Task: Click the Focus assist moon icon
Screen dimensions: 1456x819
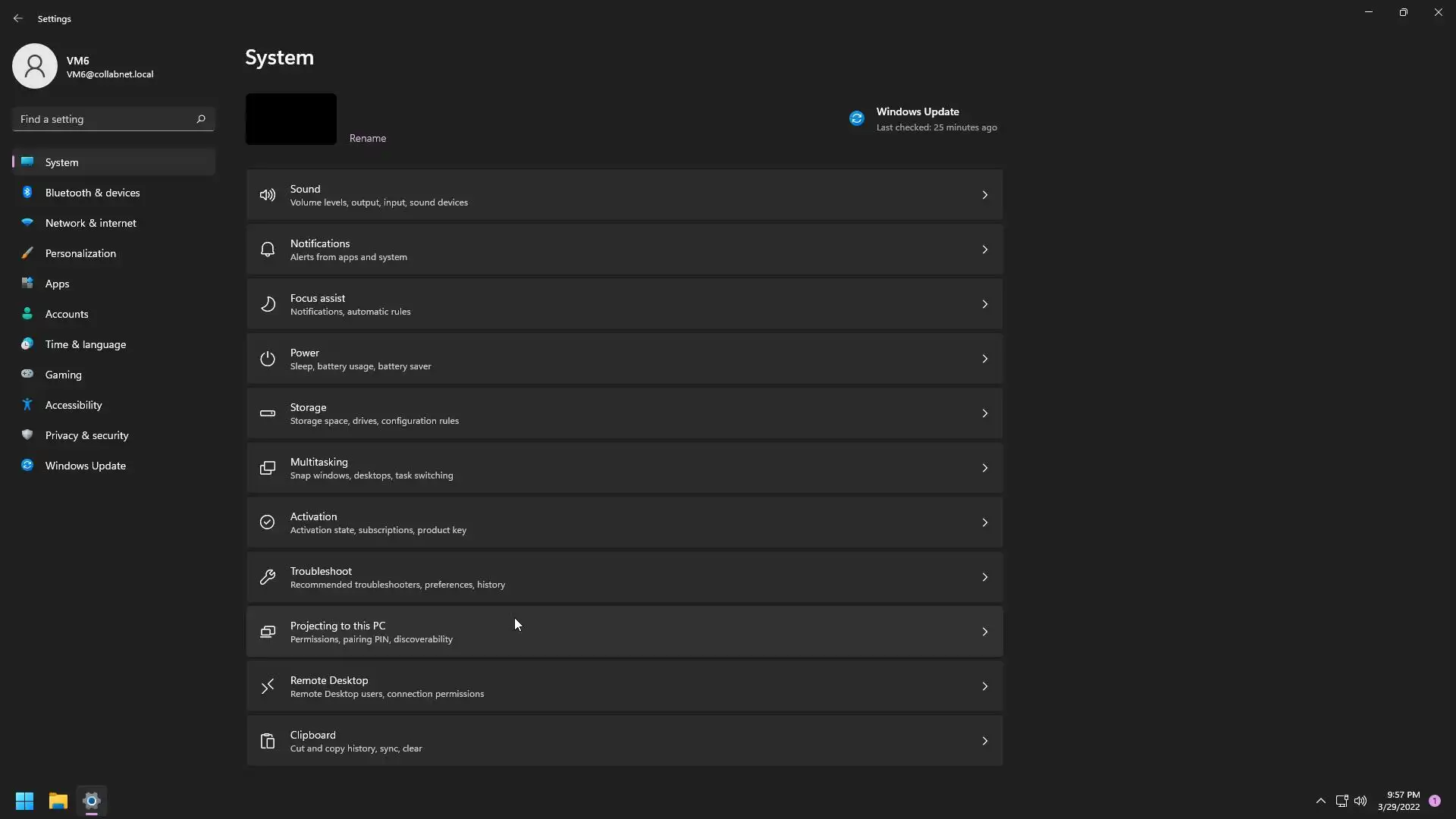Action: coord(267,304)
